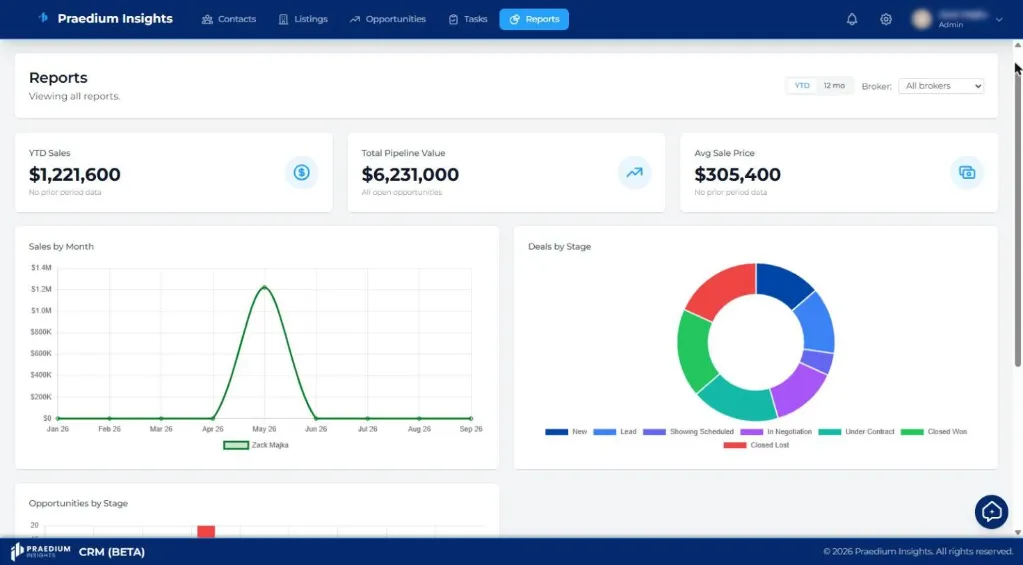Toggle the Closed Won legend item
Screen dimensions: 1023x565
point(934,432)
